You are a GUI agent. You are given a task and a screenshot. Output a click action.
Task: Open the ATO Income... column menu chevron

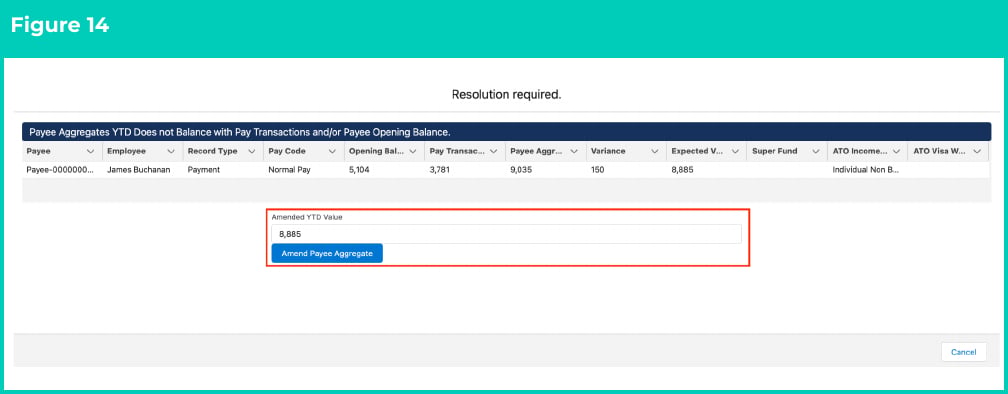pyautogui.click(x=896, y=152)
